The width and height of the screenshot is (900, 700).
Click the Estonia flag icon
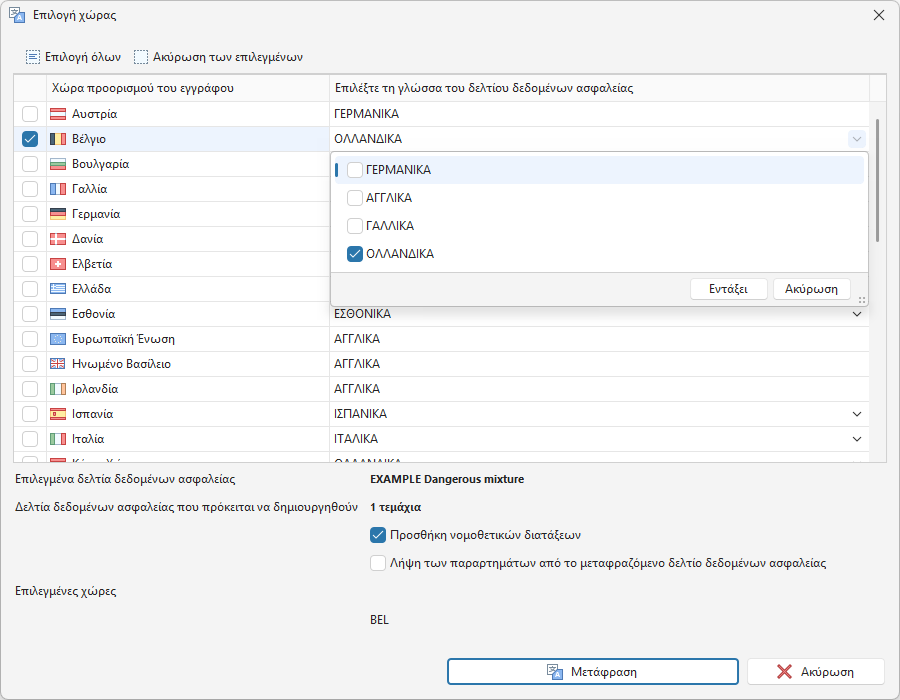pyautogui.click(x=58, y=314)
